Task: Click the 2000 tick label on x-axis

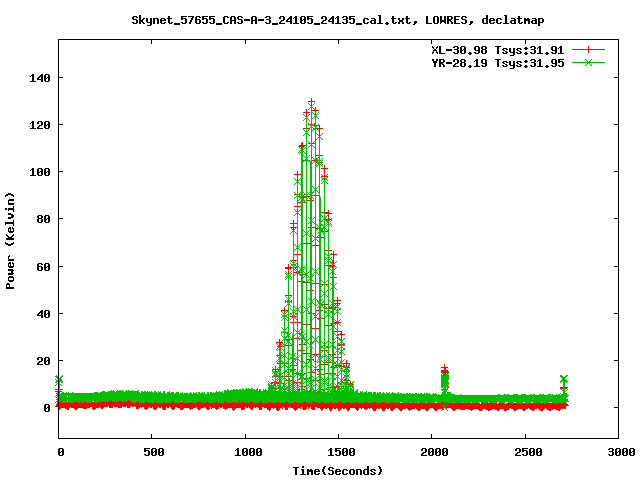Action: [x=434, y=452]
